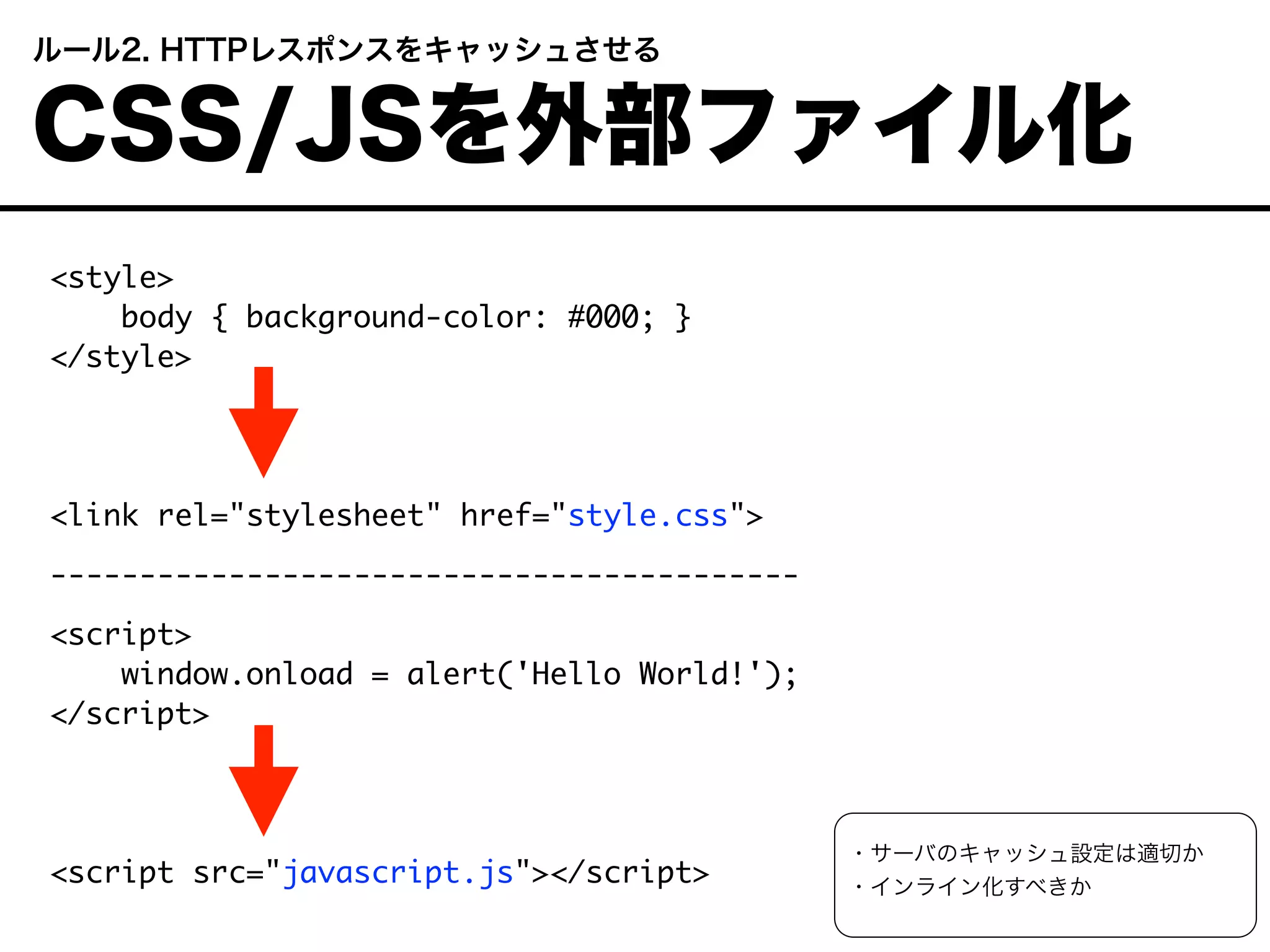Click the closing '</script>' tag under window.onload
Image resolution: width=1270 pixels, height=952 pixels.
click(130, 714)
